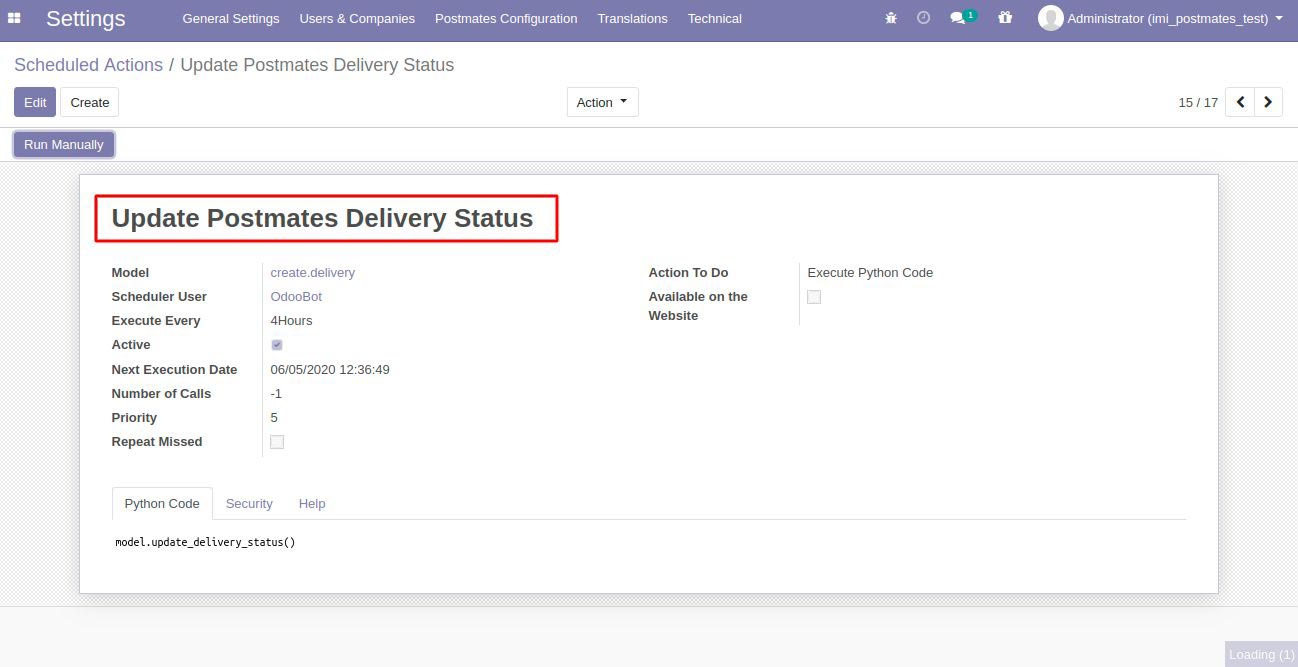Toggle Available on the Website checkbox

(x=814, y=297)
